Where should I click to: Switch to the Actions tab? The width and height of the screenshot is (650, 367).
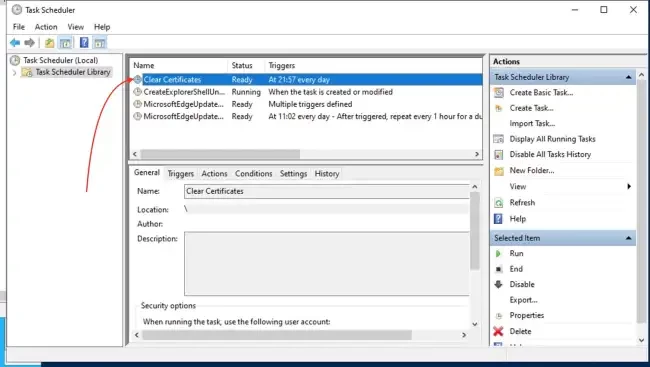click(214, 174)
